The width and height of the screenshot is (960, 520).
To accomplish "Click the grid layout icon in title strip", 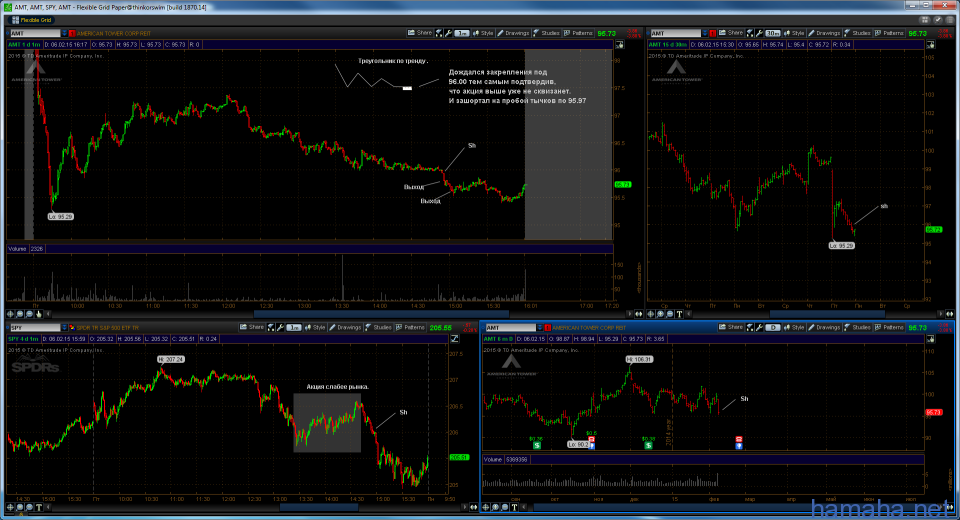I will (x=925, y=20).
